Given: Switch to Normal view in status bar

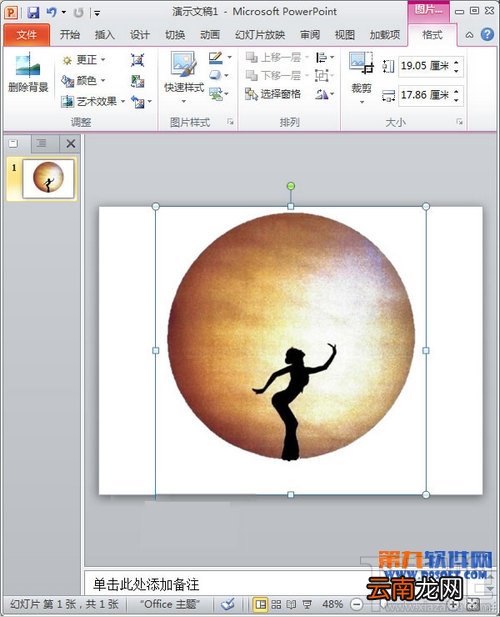Looking at the screenshot, I should pos(260,604).
